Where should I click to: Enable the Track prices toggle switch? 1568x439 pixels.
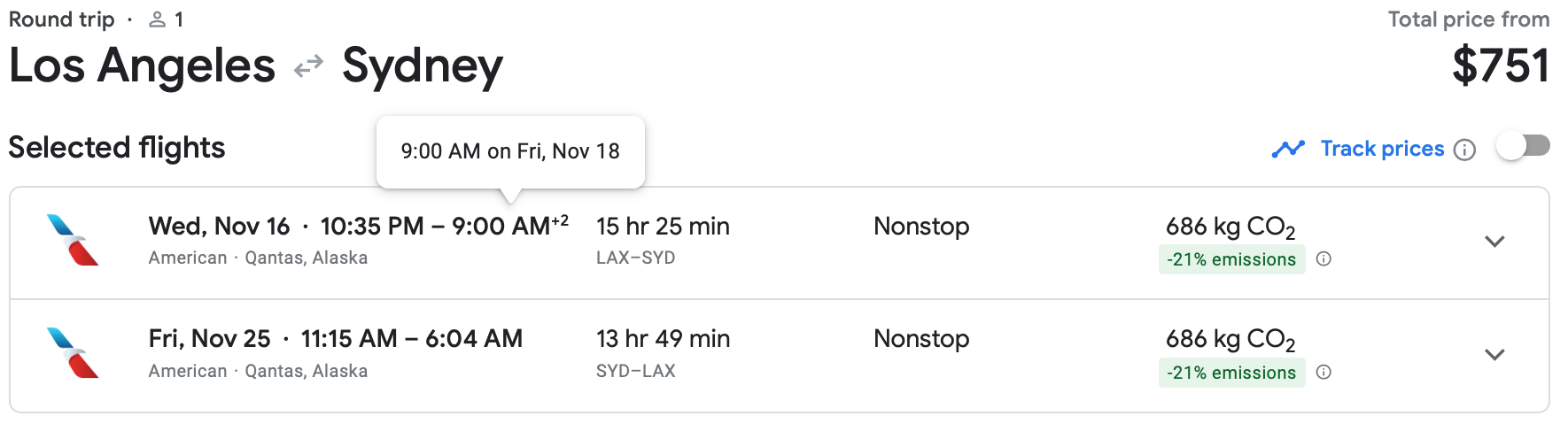pyautogui.click(x=1523, y=146)
